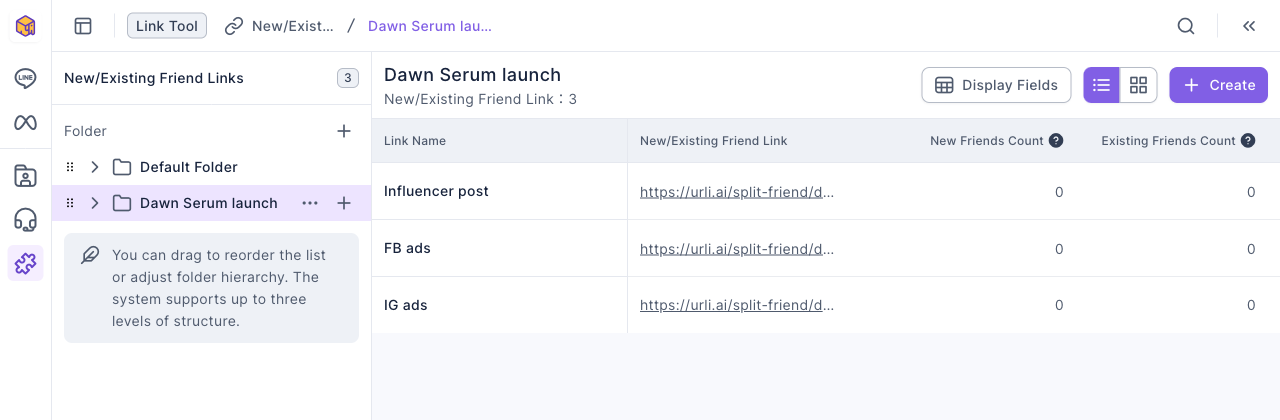The height and width of the screenshot is (420, 1280).
Task: Open the LINE channel sidebar icon
Action: 25,78
